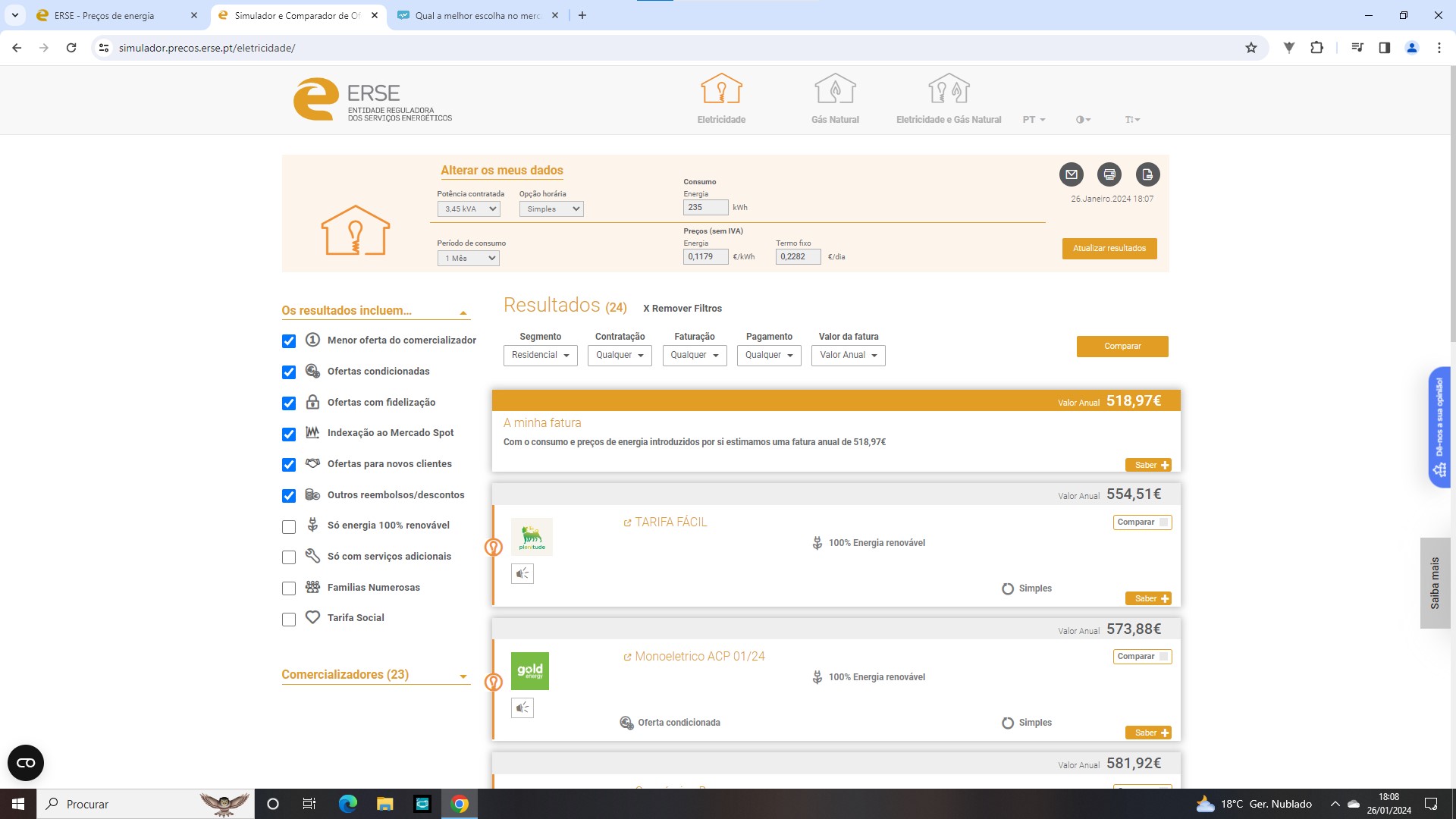Check the Tarifa Social checkbox

tap(289, 620)
